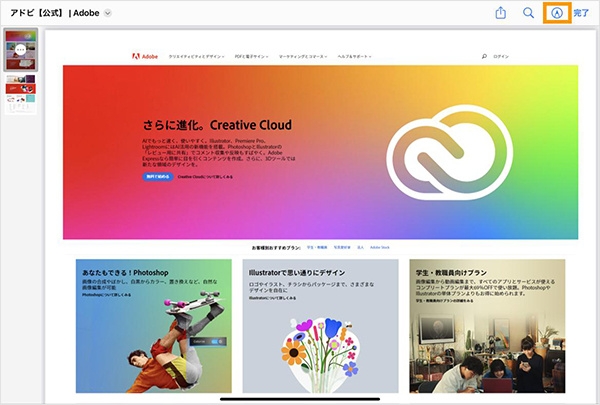Expand the title dropdown chevron next to Adobe

(108, 13)
